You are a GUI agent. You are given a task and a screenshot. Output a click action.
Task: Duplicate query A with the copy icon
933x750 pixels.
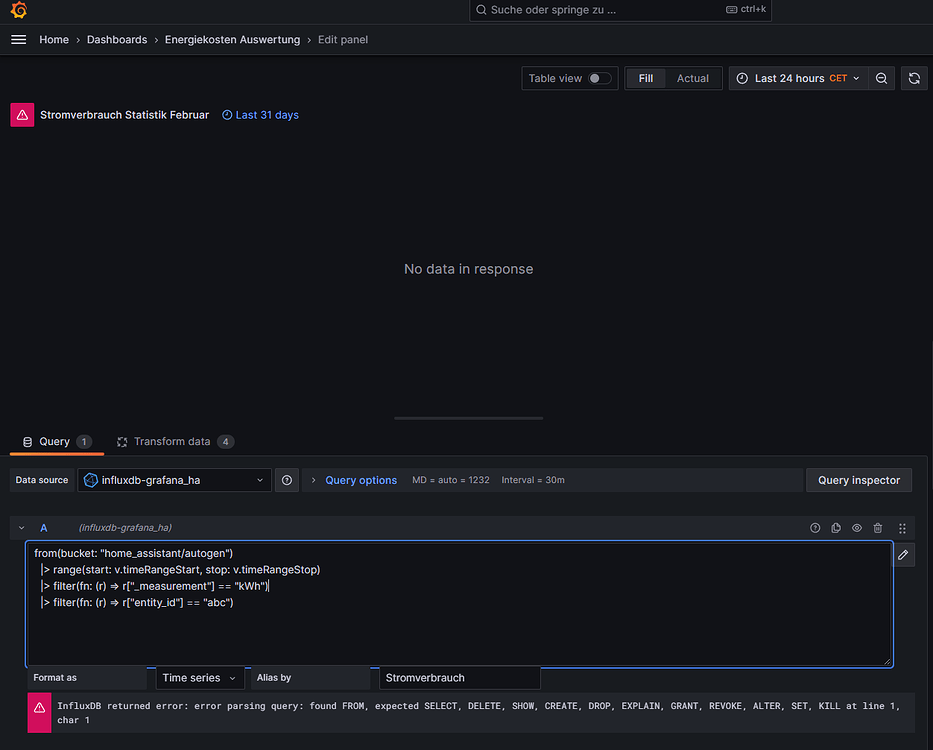[x=836, y=528]
